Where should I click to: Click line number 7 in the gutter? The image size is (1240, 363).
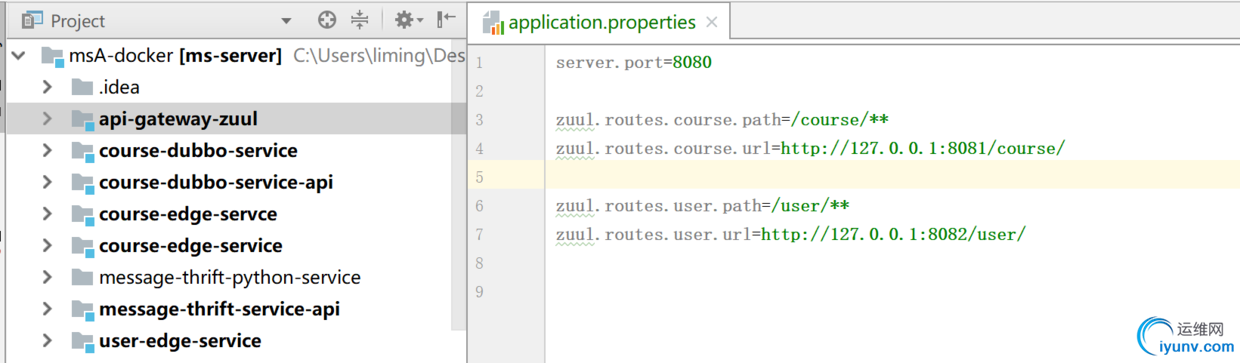click(479, 234)
